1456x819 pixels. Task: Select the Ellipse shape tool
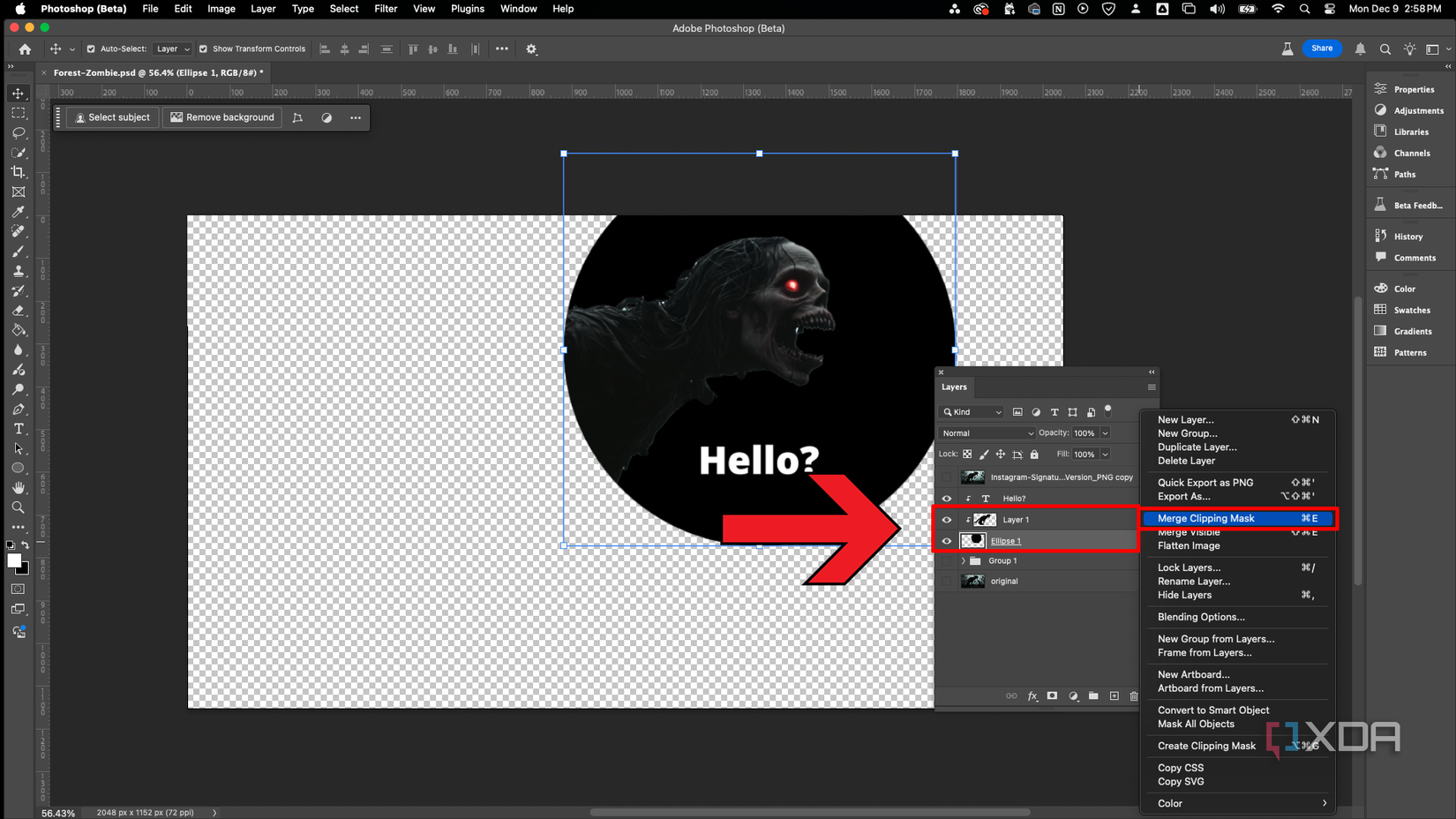point(19,469)
